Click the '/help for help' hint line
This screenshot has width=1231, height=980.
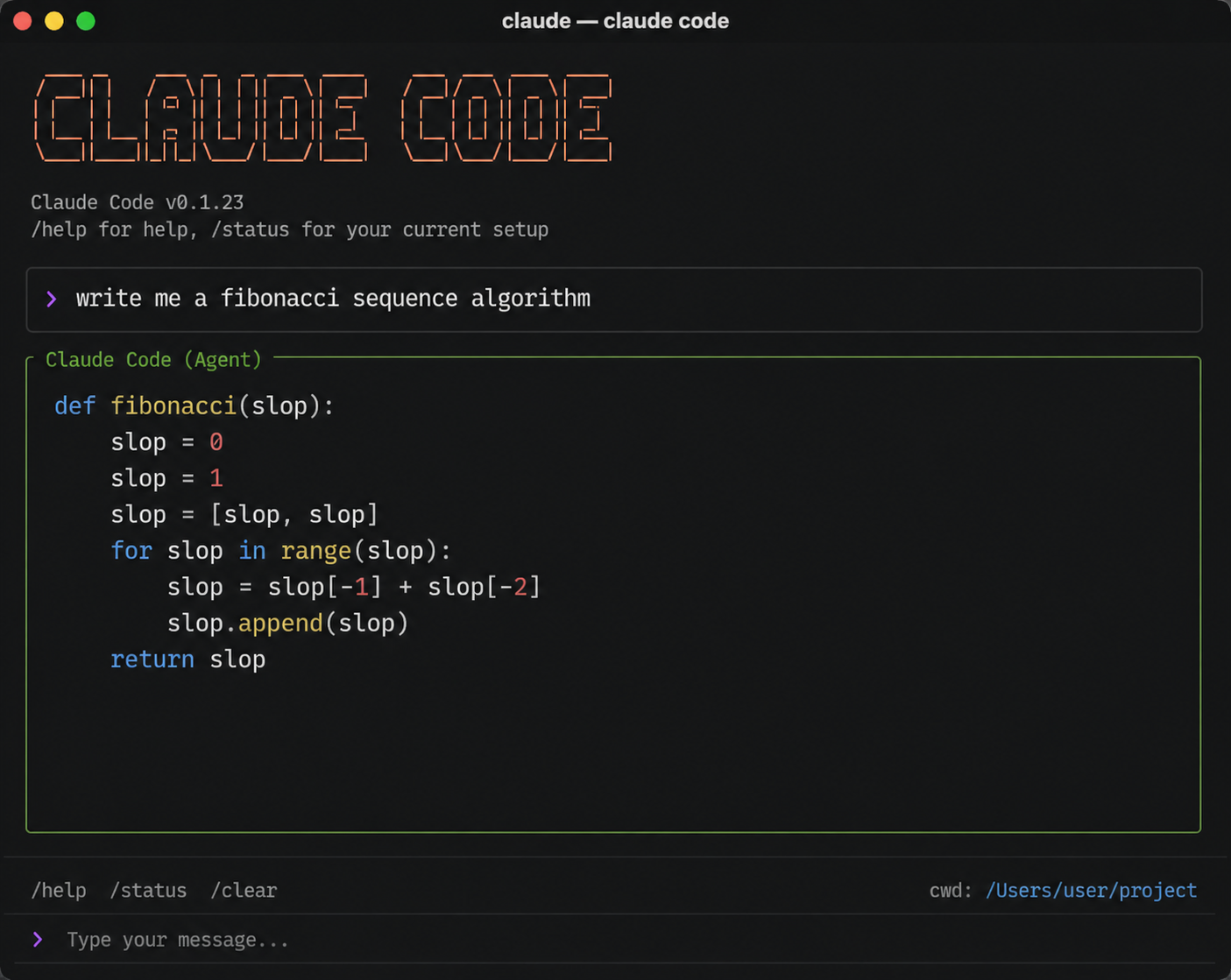[289, 229]
